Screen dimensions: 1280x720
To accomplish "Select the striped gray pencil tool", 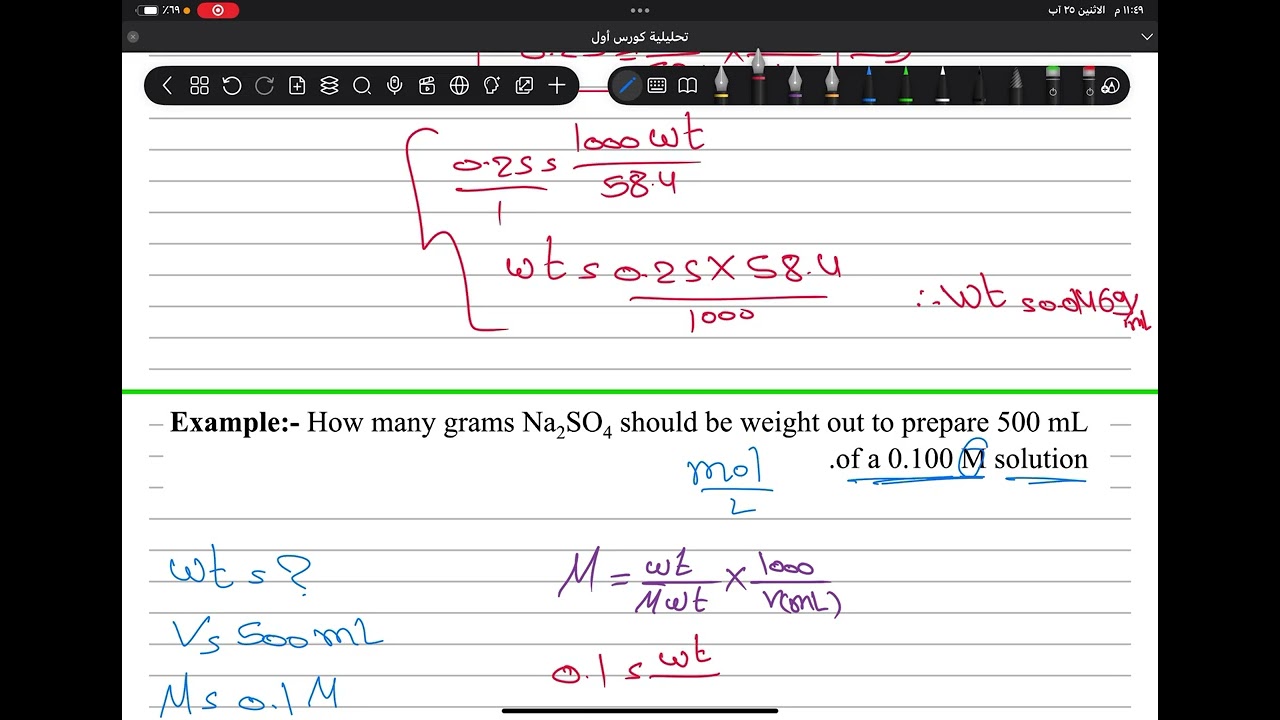I will pyautogui.click(x=1016, y=84).
